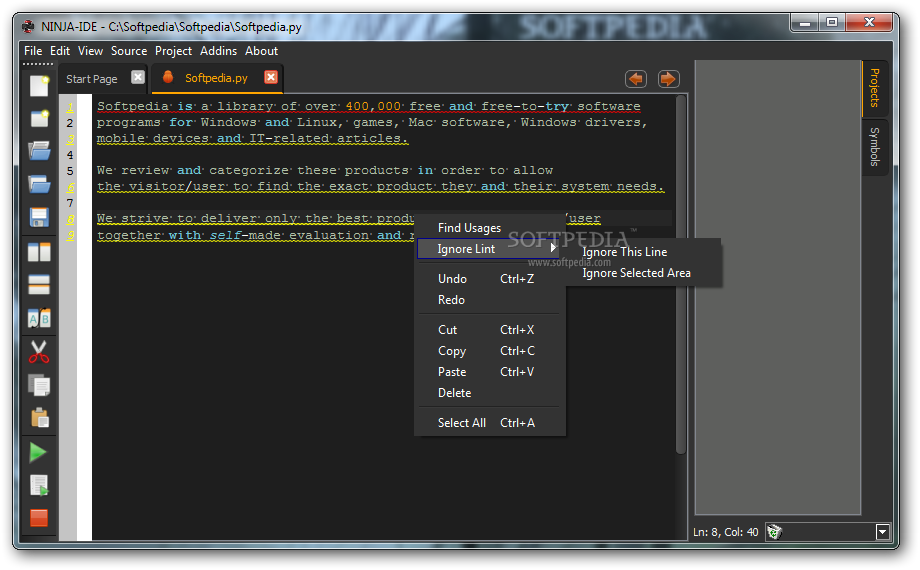Split the editor vertically icon
This screenshot has width=920, height=570.
pos(39,252)
